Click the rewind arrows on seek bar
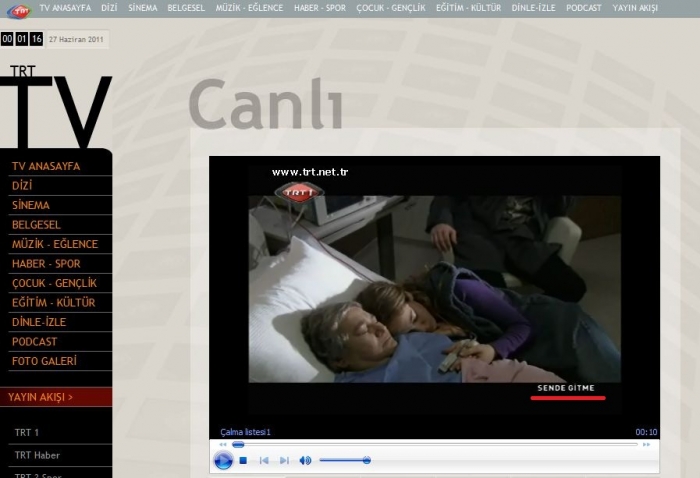Viewport: 700px width, 478px height. point(224,444)
